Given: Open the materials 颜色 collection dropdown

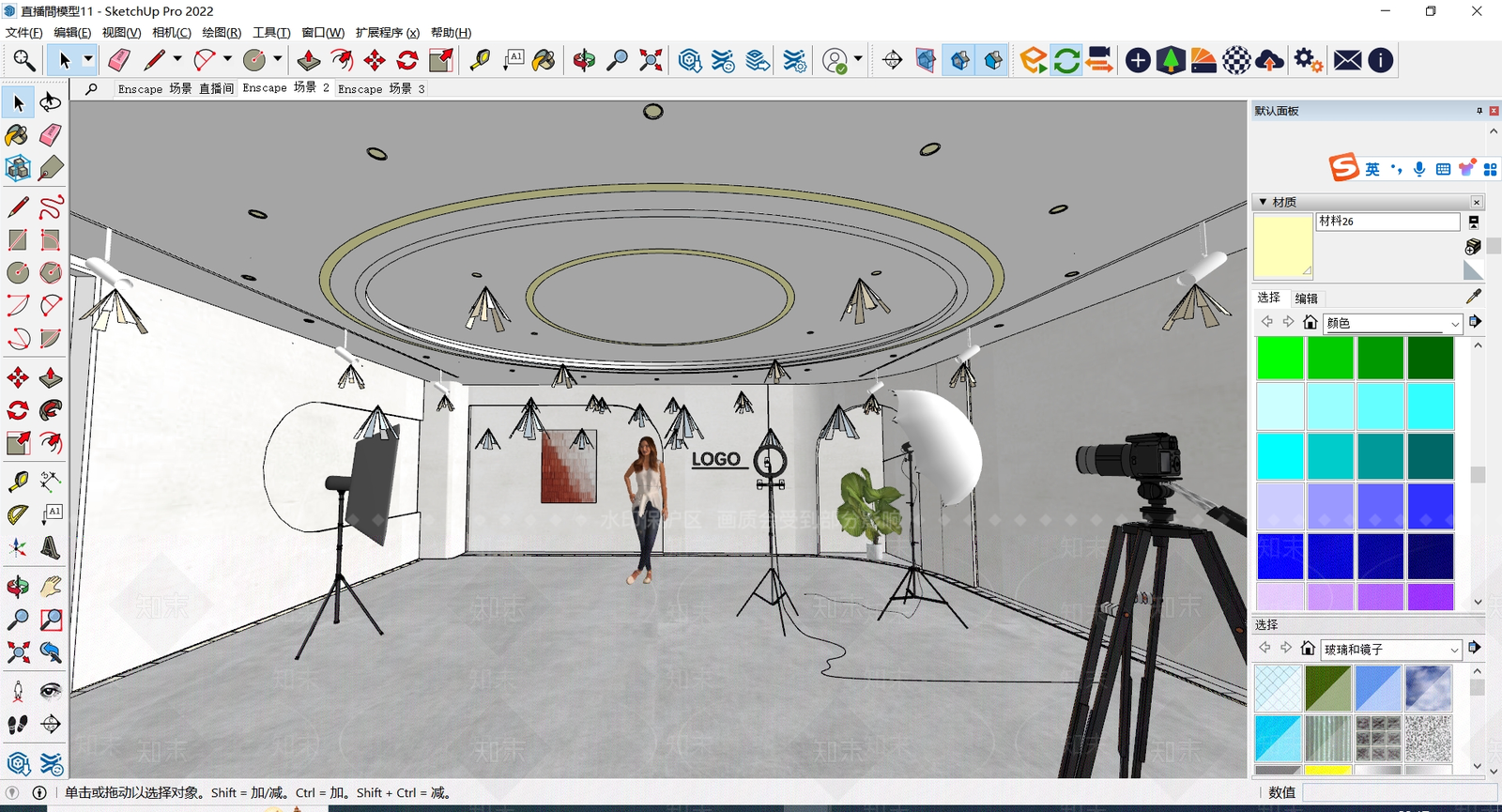Looking at the screenshot, I should click(x=1392, y=323).
